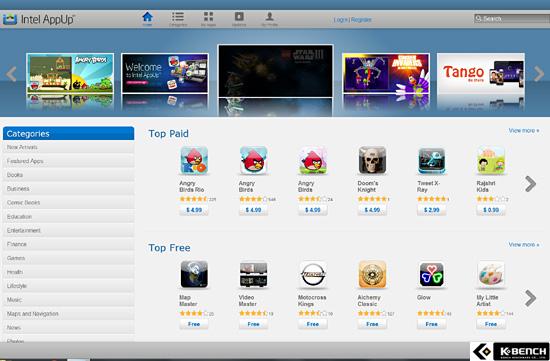Click the Top Paid section heading
Screen dimensions: 550x361
[x=168, y=134]
